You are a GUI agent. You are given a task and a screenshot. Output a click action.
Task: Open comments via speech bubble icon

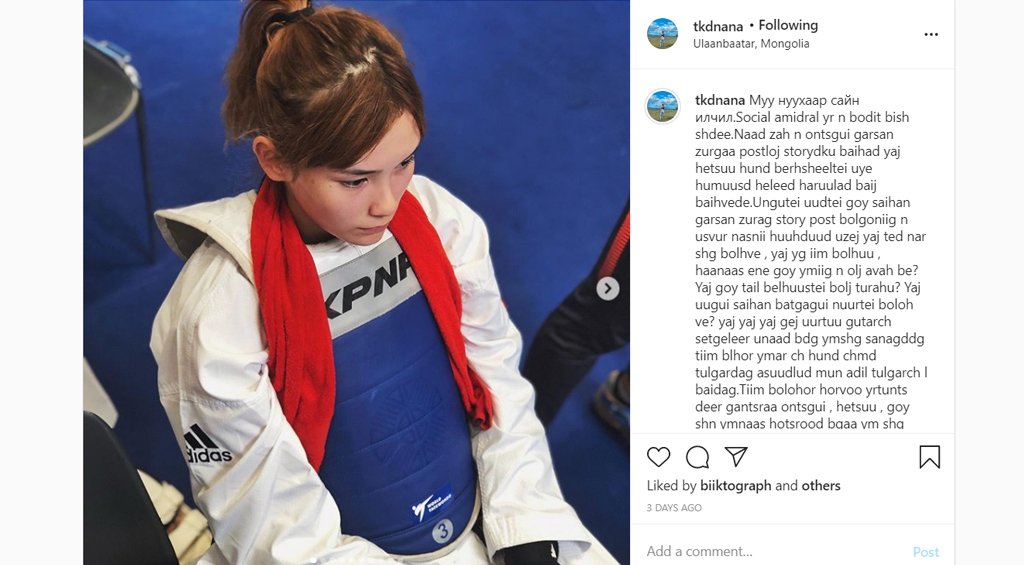pyautogui.click(x=697, y=457)
